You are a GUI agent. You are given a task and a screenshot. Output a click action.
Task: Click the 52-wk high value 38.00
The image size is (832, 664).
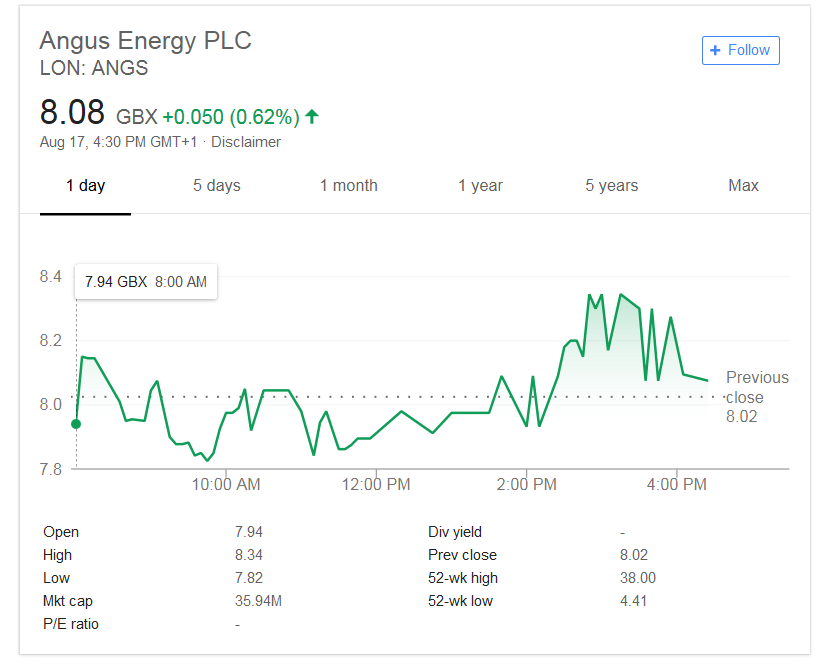(638, 578)
